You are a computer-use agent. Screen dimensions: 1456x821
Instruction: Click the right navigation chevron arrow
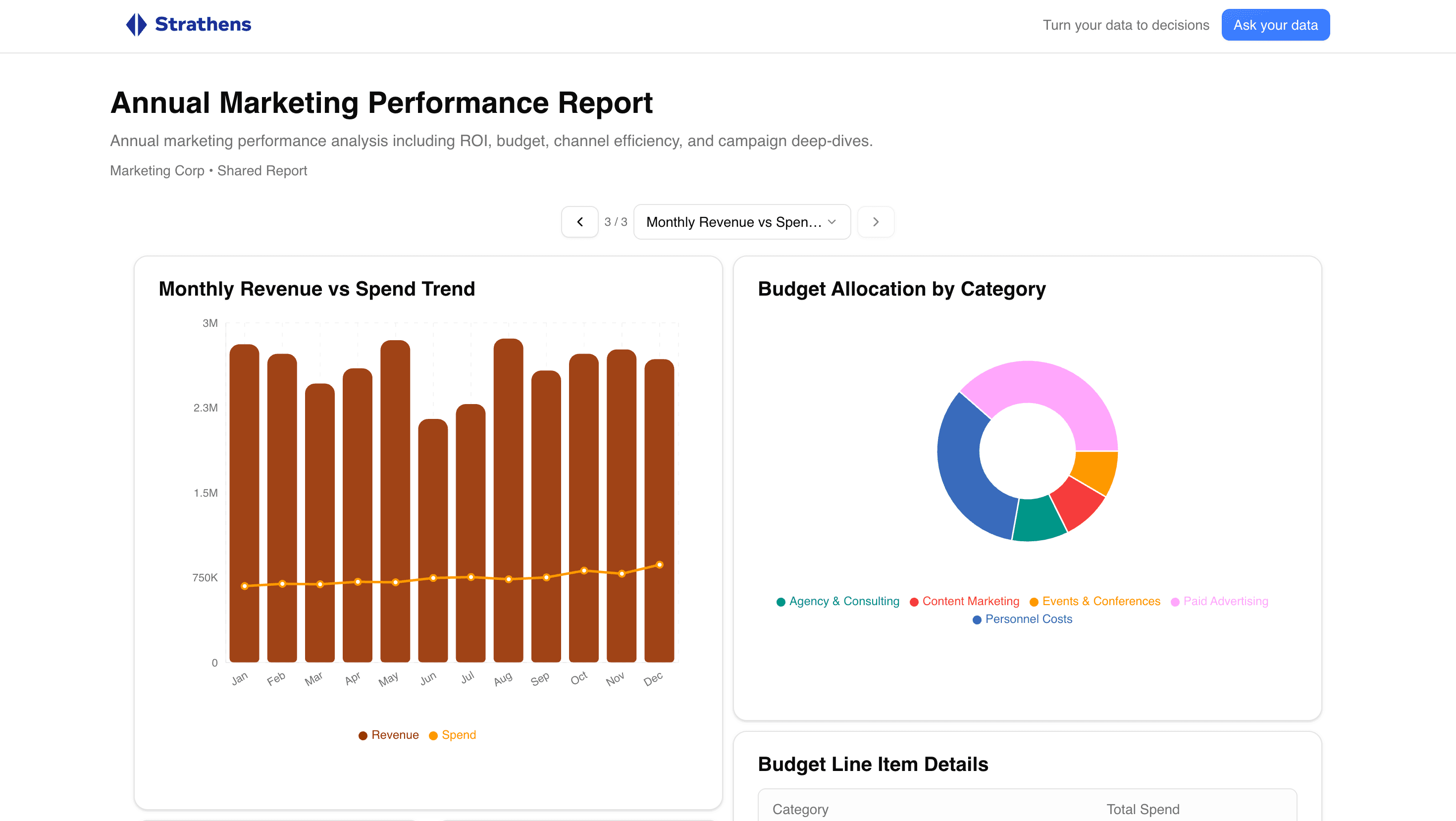(x=875, y=221)
